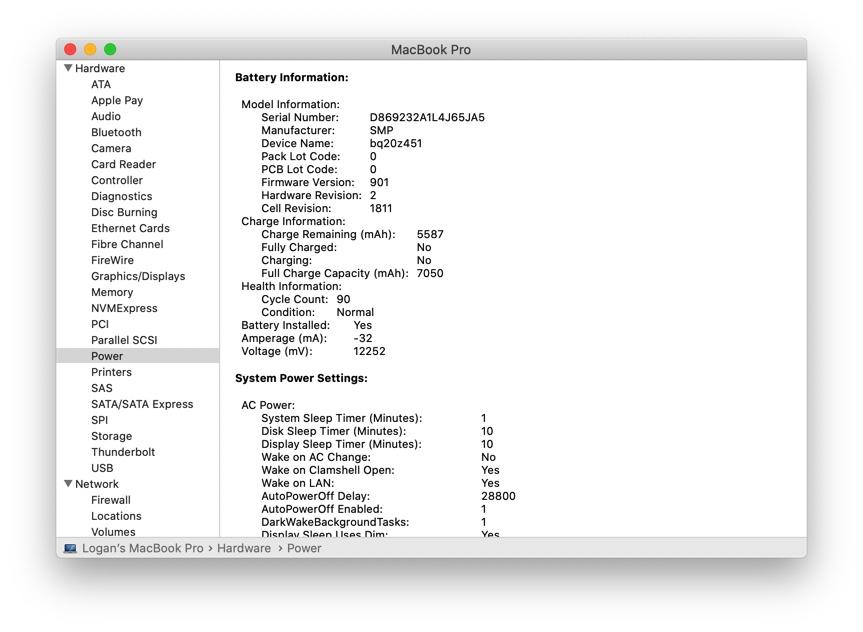Image resolution: width=863 pixels, height=632 pixels.
Task: Collapse the Hardware disclosure triangle
Action: click(68, 68)
